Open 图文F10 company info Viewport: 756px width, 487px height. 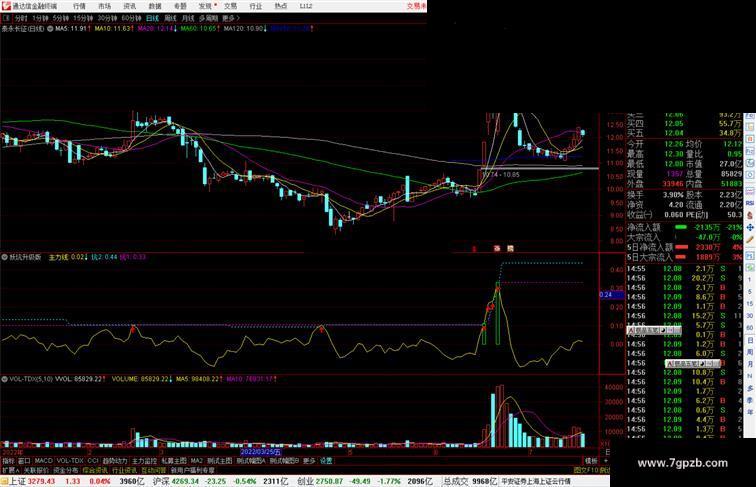[x=586, y=470]
